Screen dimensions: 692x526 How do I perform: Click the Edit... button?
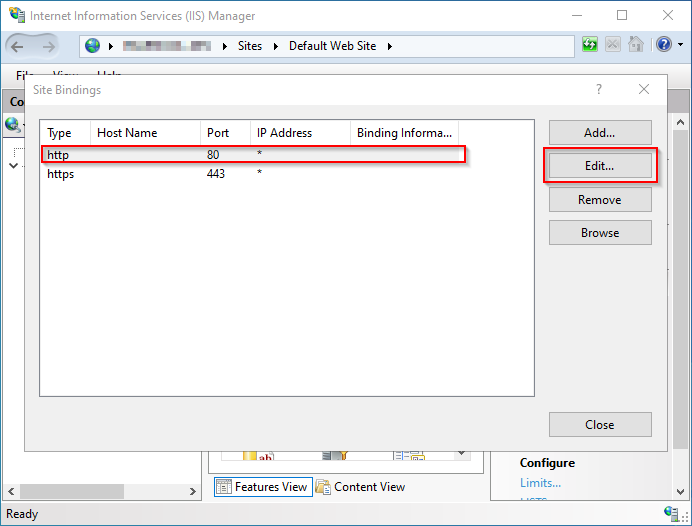pyautogui.click(x=600, y=166)
